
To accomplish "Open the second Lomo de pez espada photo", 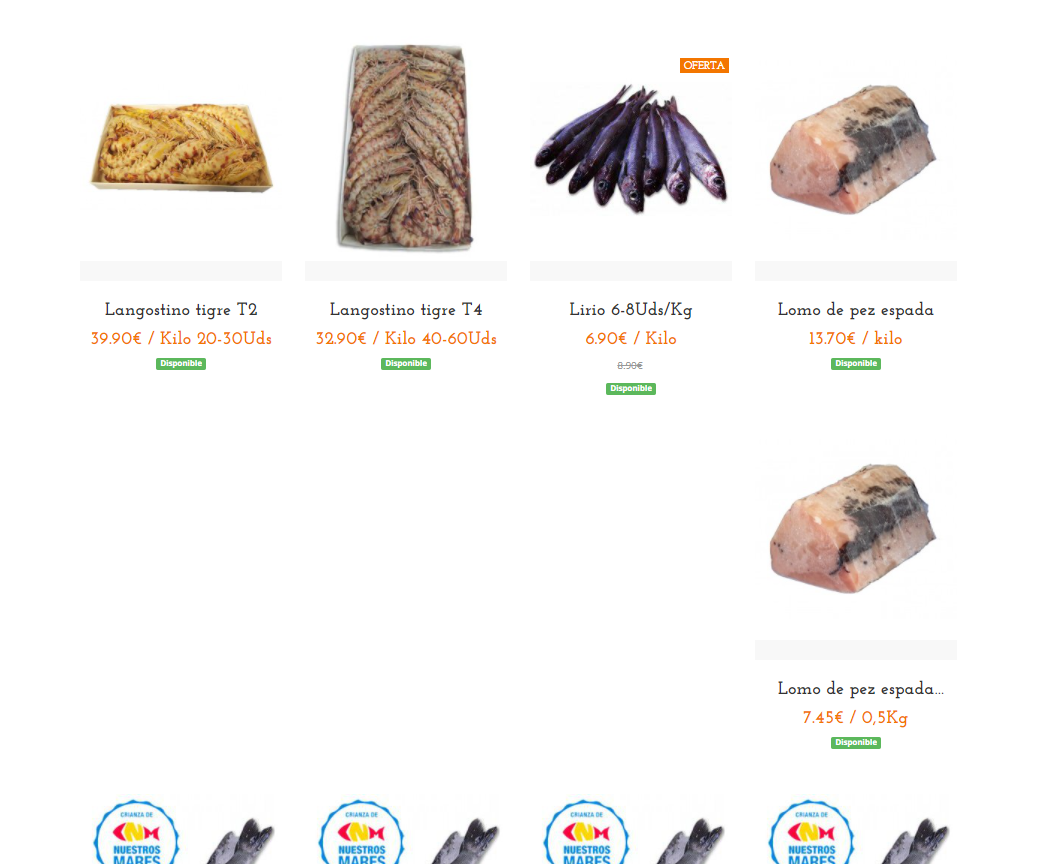I will [x=855, y=528].
